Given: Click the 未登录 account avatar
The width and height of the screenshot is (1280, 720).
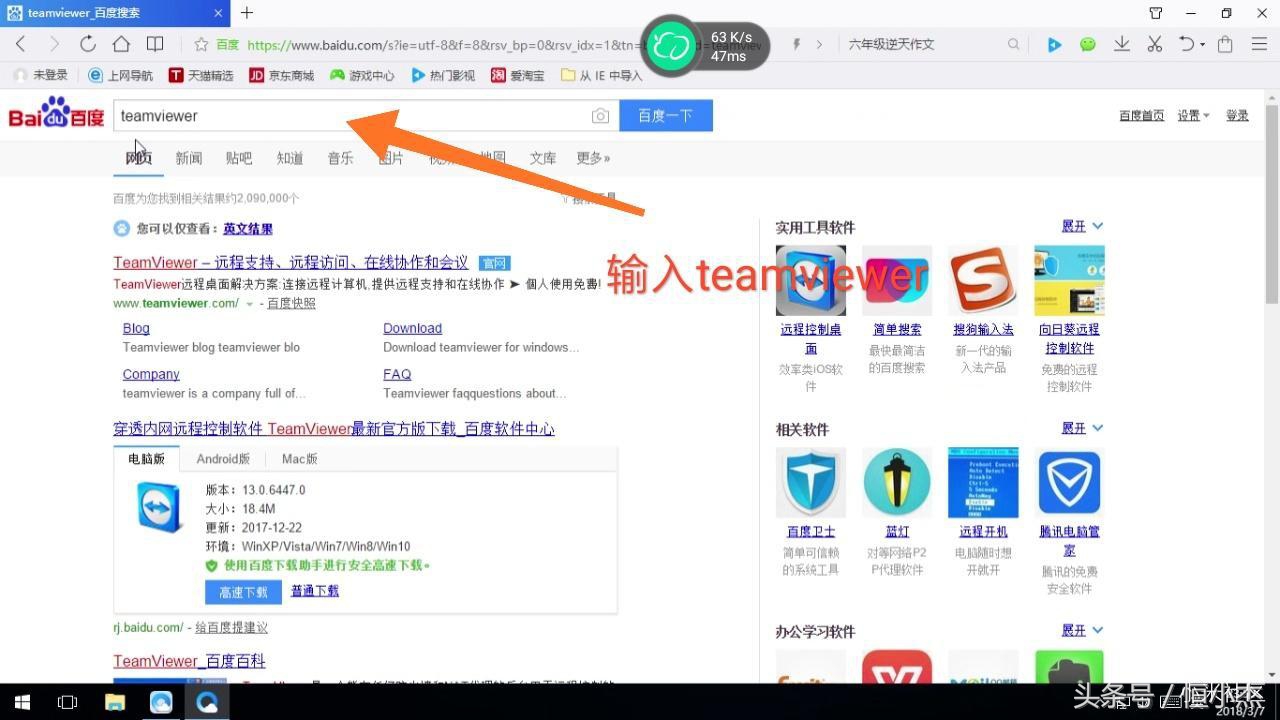Looking at the screenshot, I should [22, 75].
